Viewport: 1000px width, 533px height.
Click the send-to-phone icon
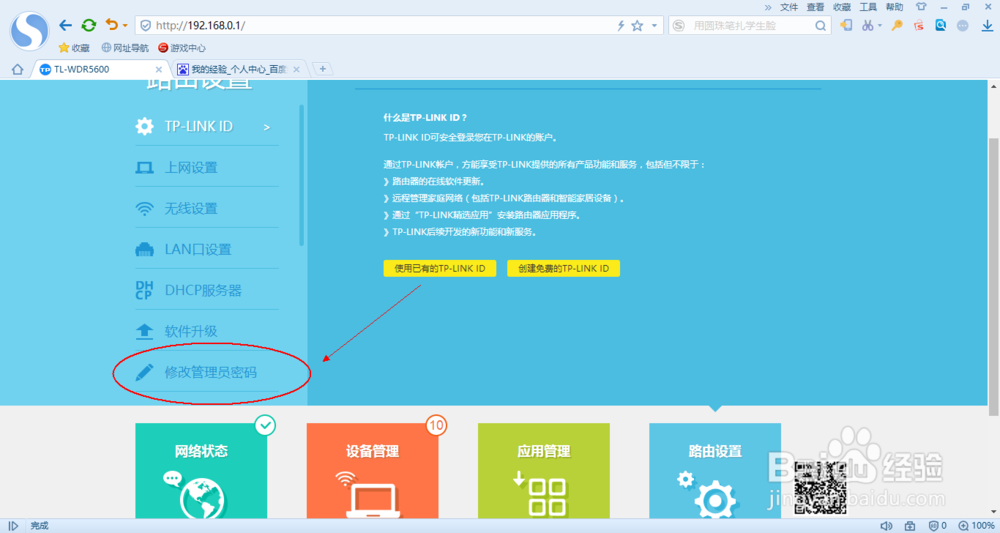[846, 26]
